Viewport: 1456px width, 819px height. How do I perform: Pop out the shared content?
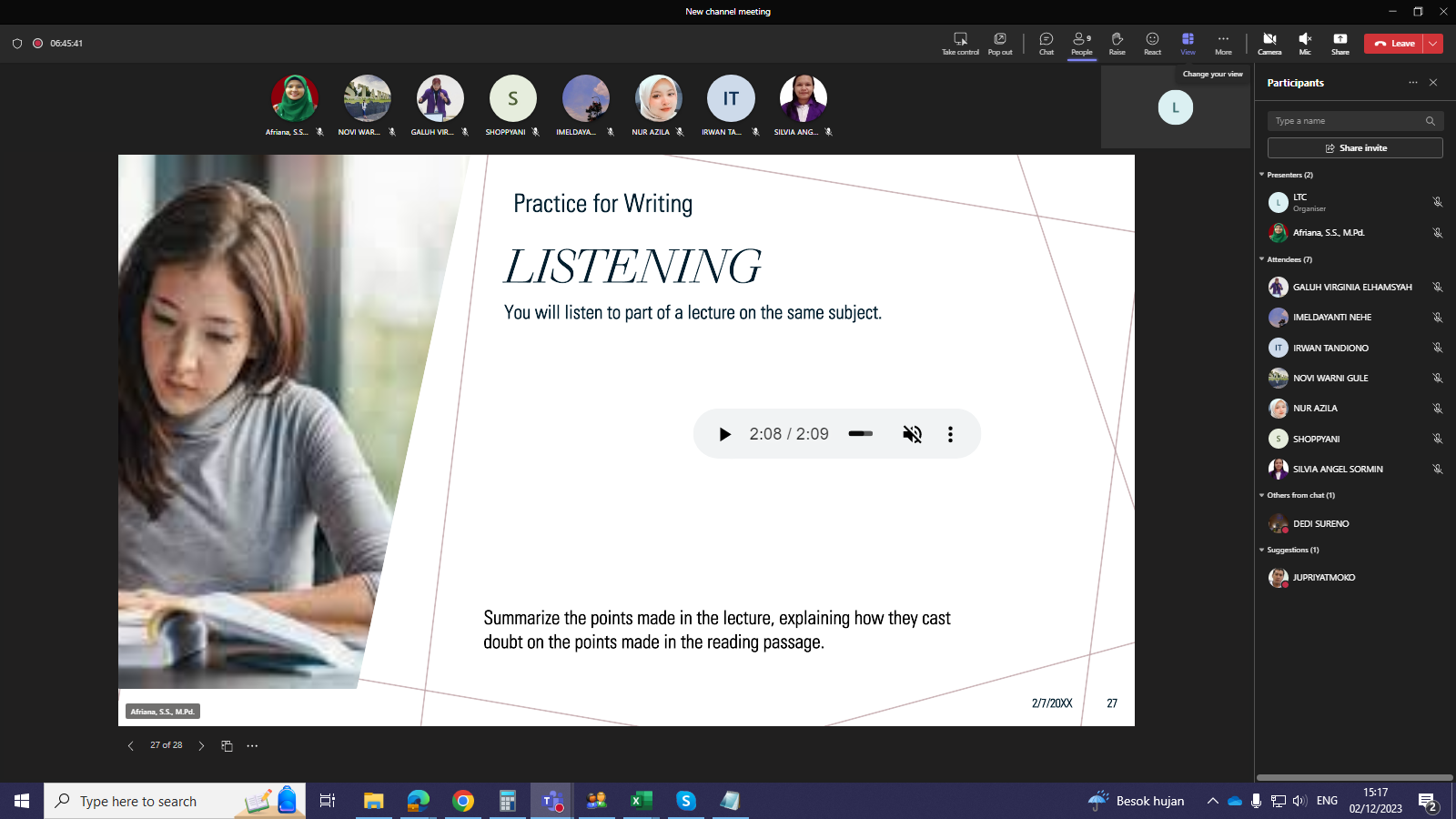click(x=999, y=43)
